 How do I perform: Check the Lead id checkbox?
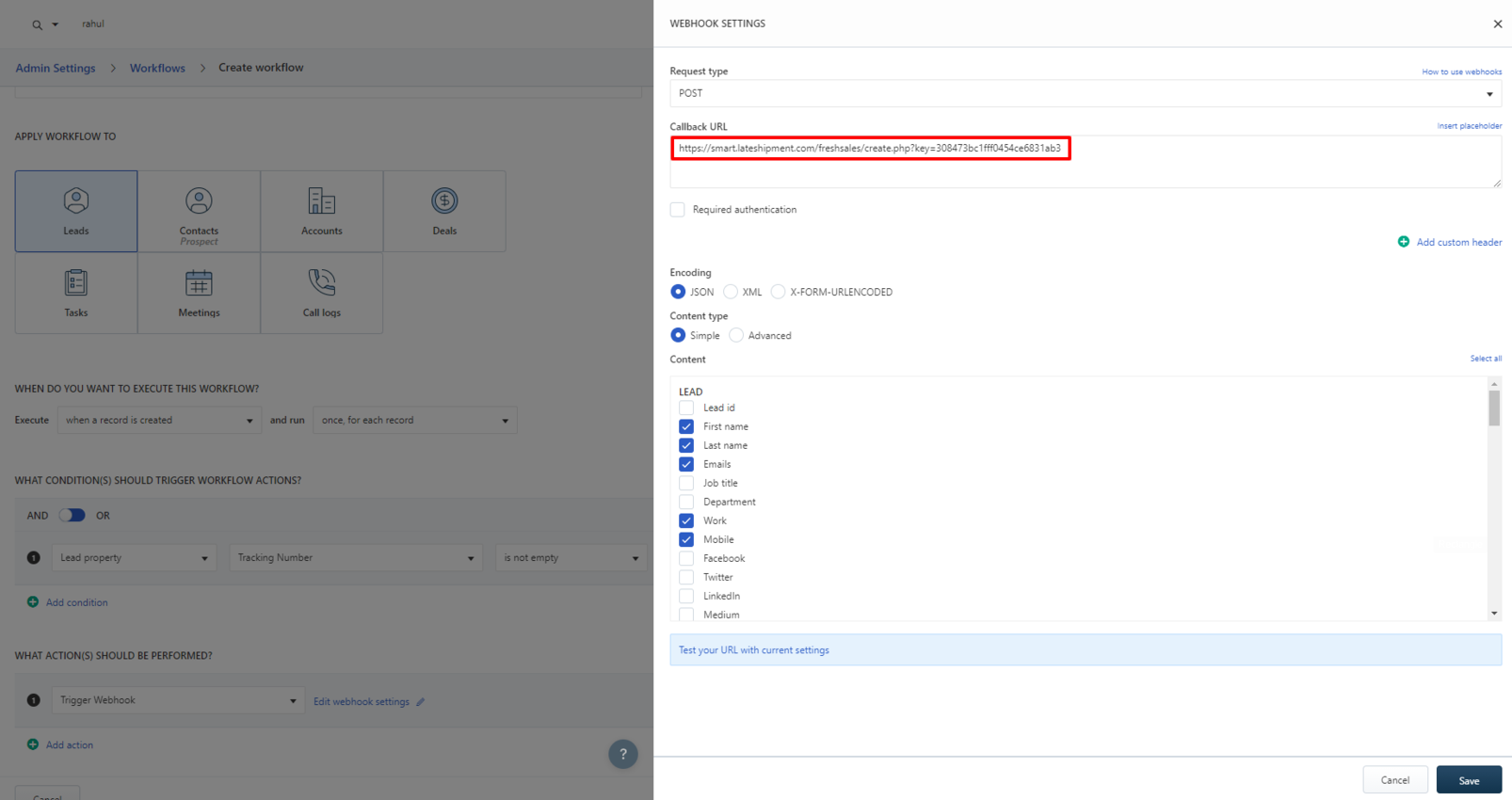coord(686,408)
